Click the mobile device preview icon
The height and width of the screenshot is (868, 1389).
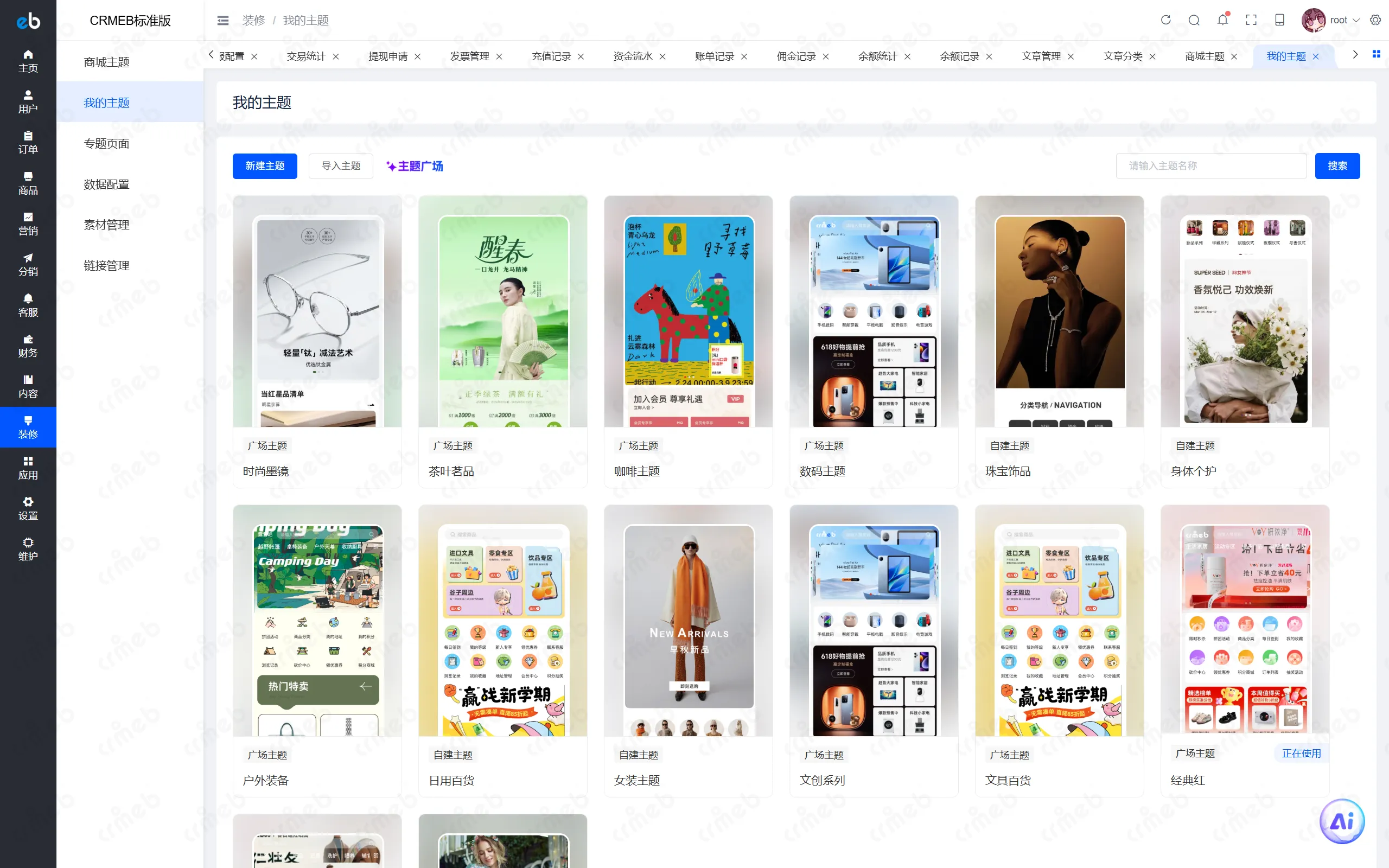click(x=1279, y=20)
